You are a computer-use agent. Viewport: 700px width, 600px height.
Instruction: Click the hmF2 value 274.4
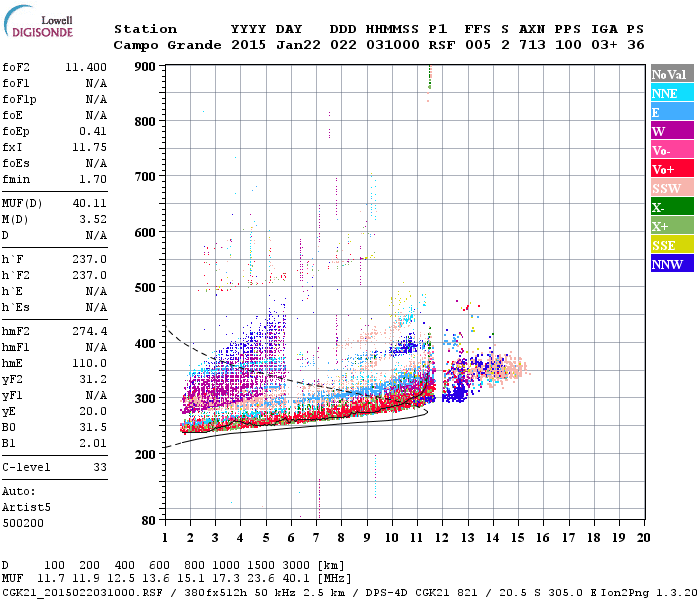click(x=89, y=331)
